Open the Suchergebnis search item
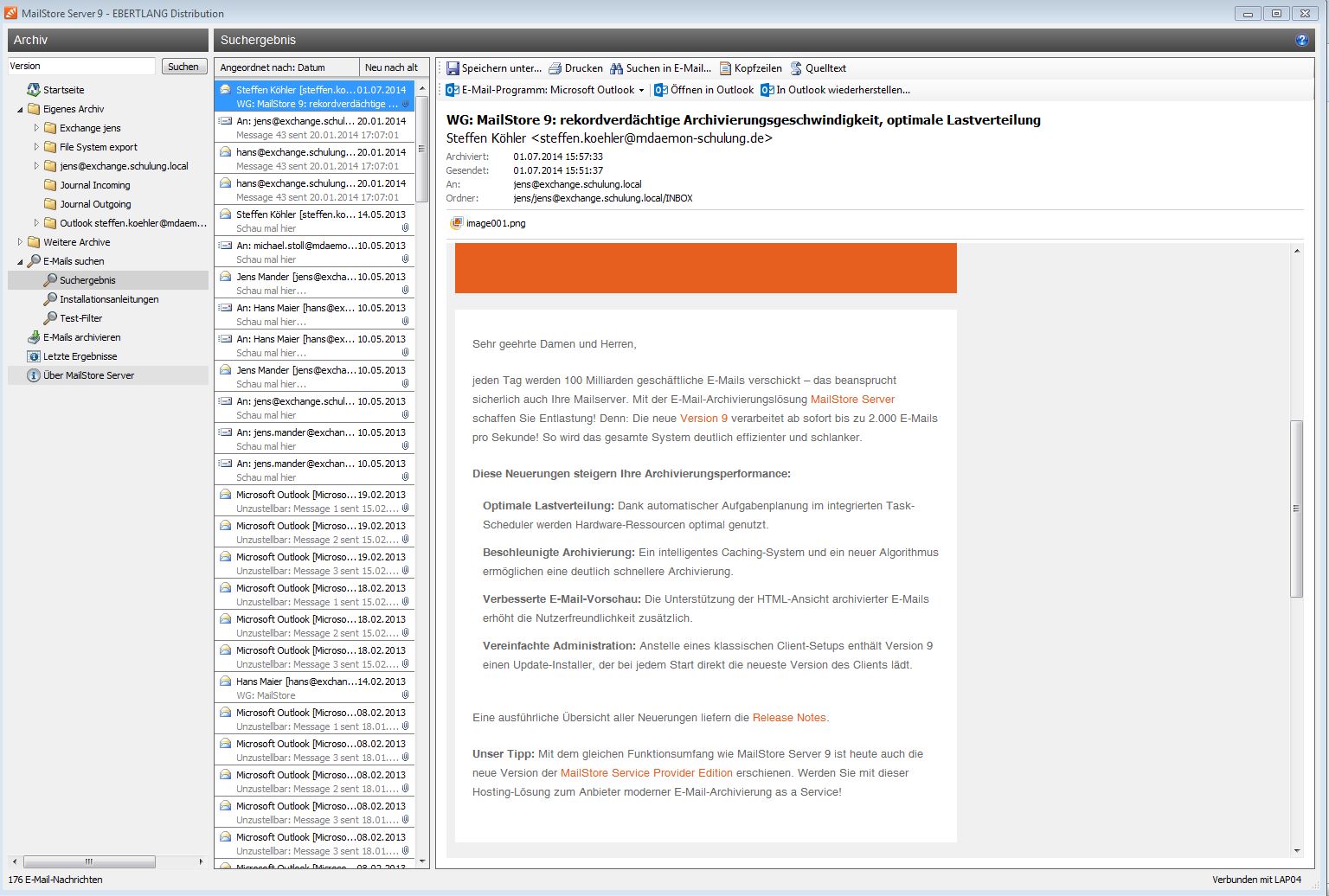 (x=87, y=280)
